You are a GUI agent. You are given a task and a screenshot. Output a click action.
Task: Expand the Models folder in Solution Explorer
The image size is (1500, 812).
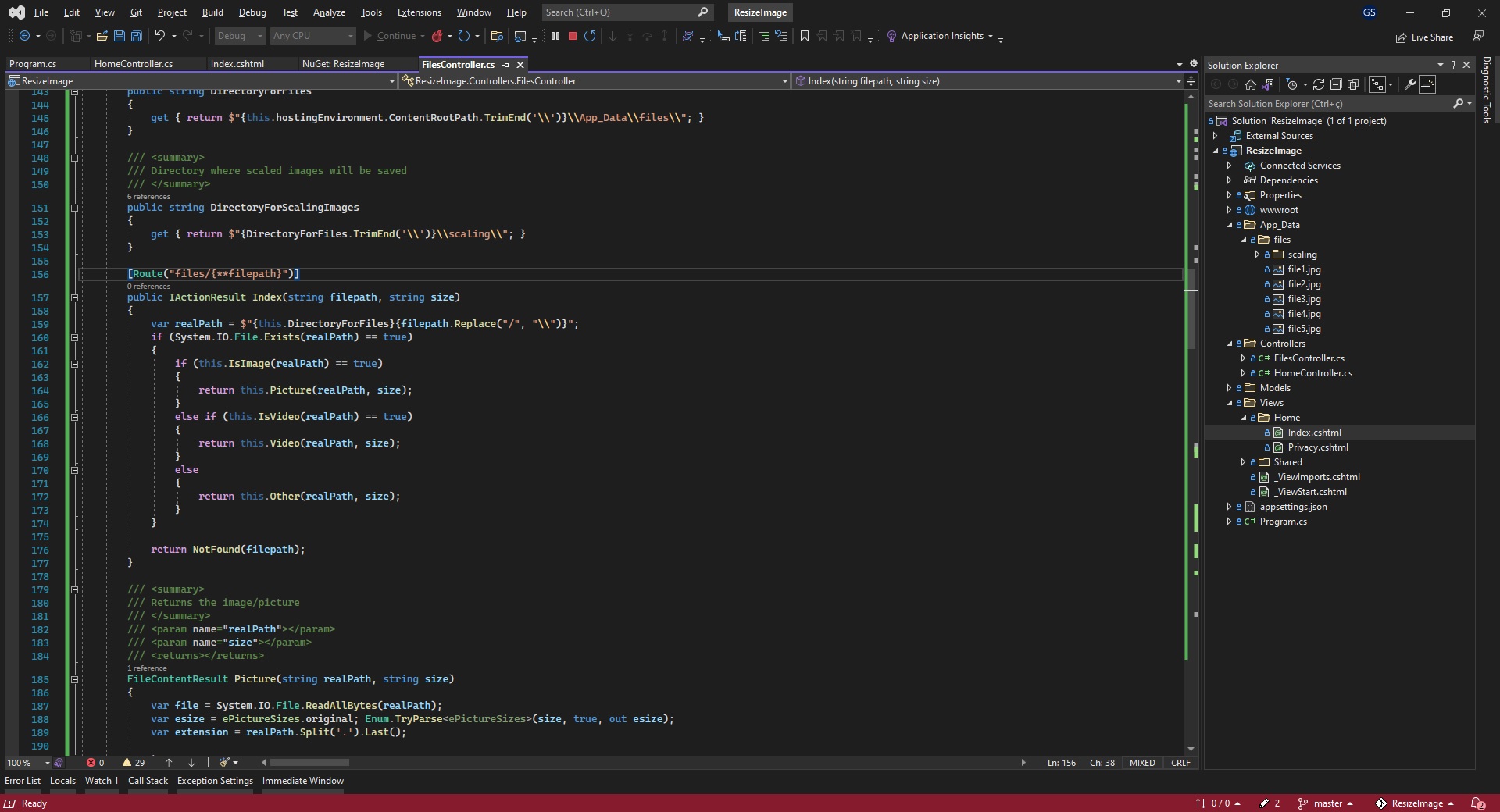tap(1230, 388)
